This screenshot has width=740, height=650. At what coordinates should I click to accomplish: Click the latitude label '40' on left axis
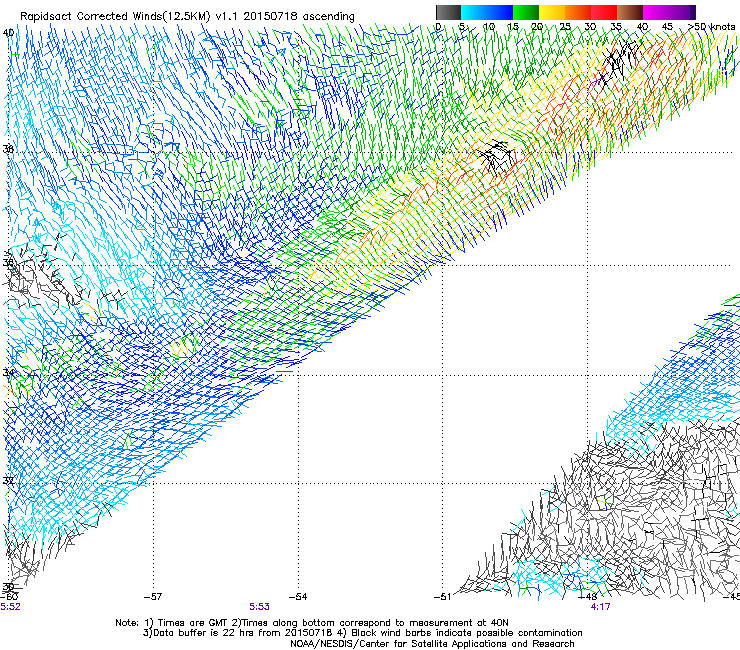[8, 33]
